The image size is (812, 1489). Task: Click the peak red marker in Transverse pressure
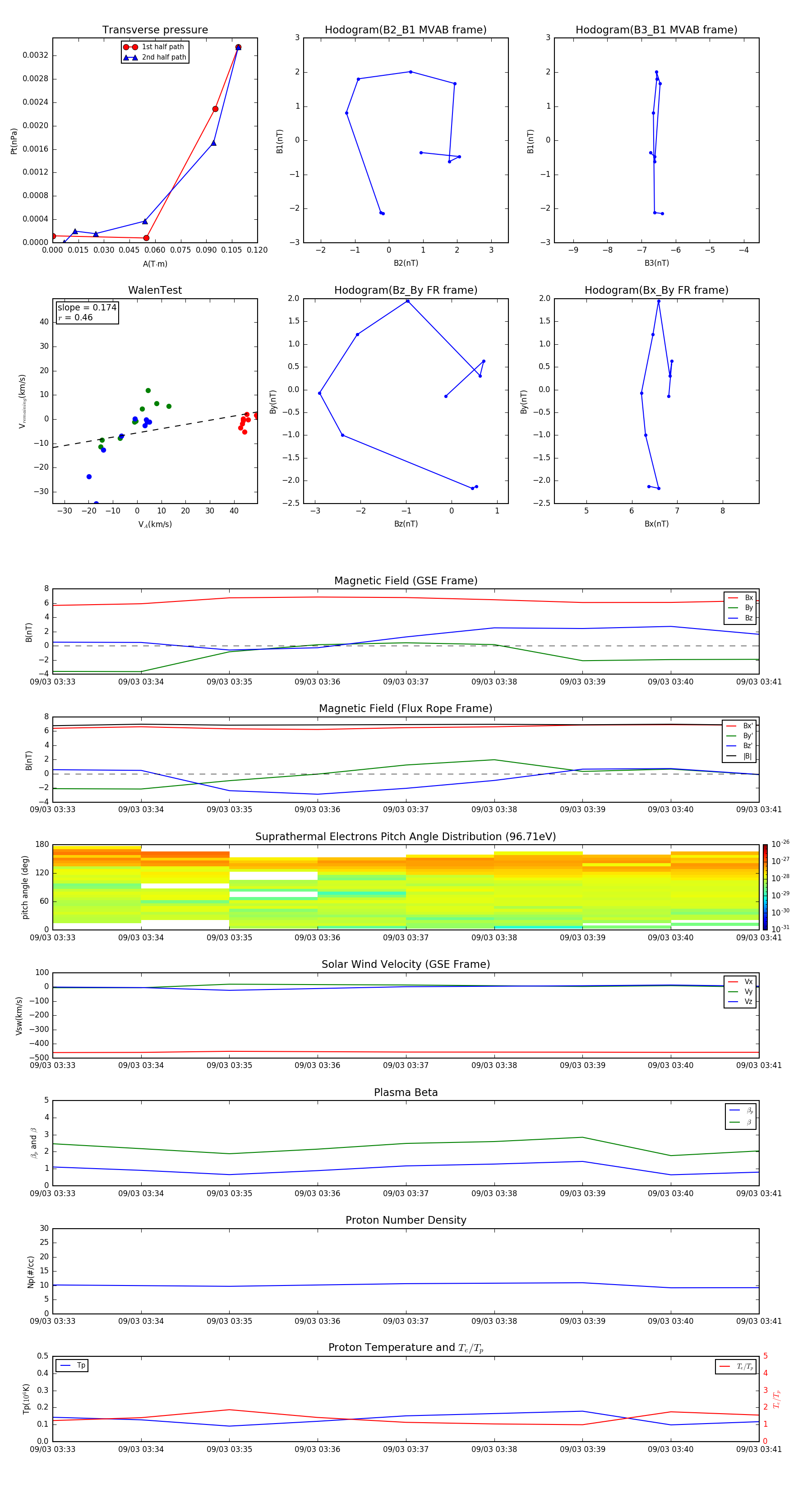(238, 47)
